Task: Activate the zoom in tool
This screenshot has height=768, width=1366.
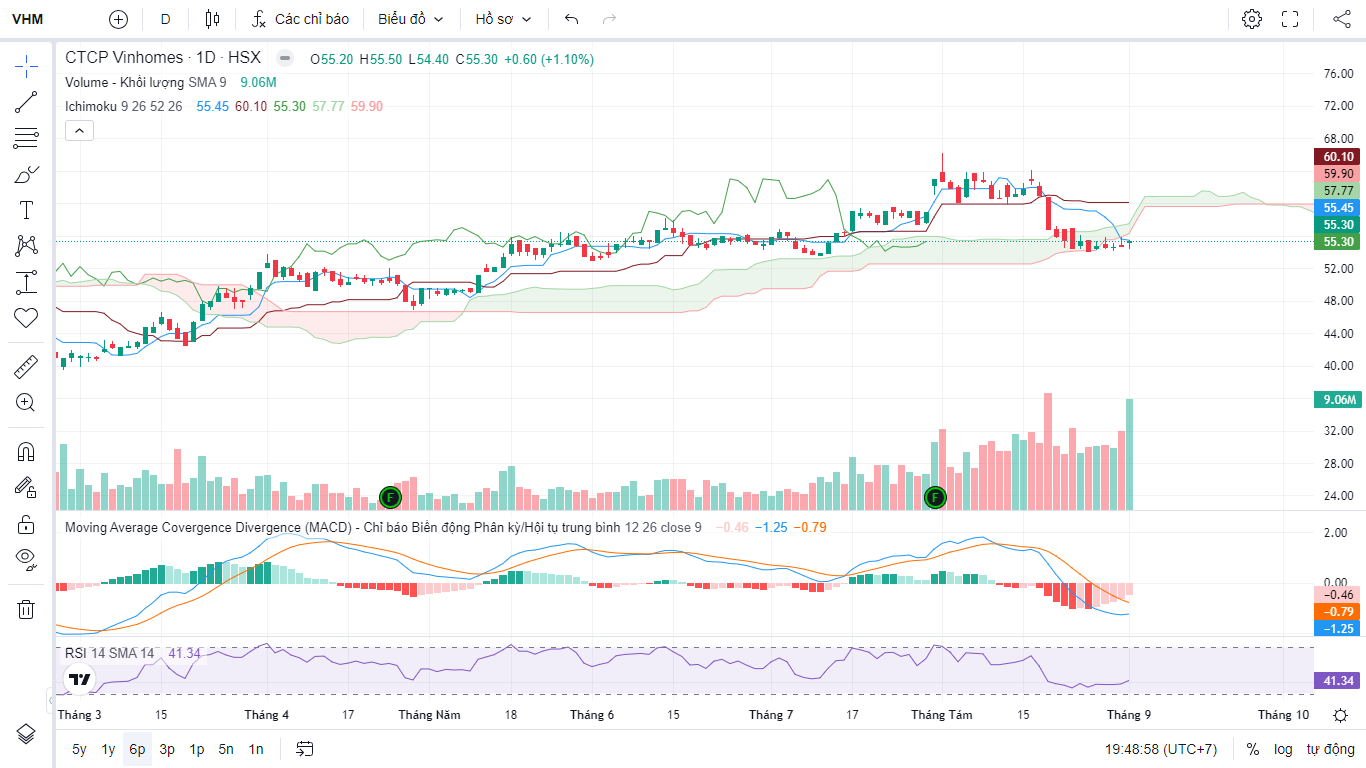Action: pyautogui.click(x=26, y=403)
